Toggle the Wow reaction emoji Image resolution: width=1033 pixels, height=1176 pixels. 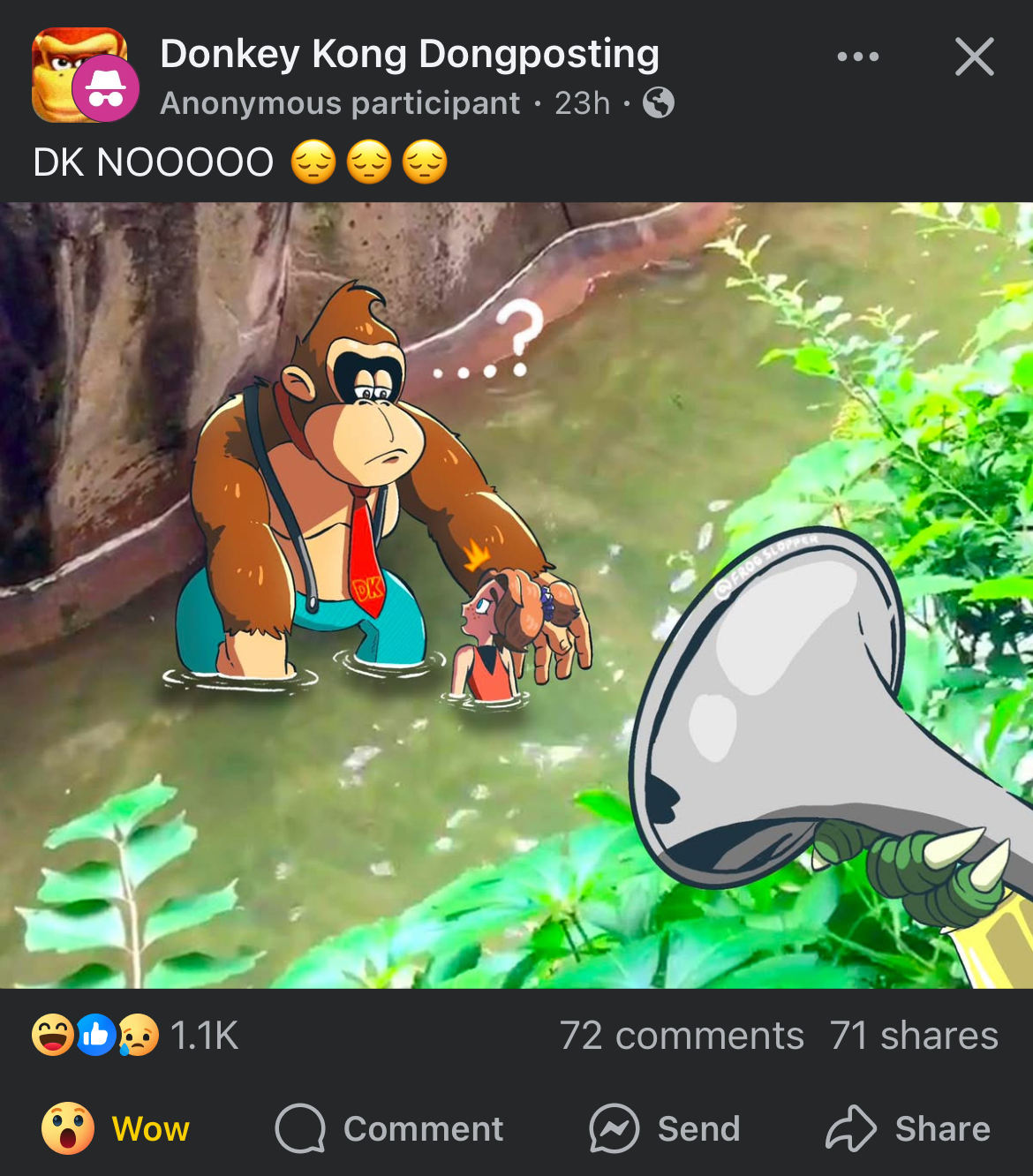coord(68,1128)
